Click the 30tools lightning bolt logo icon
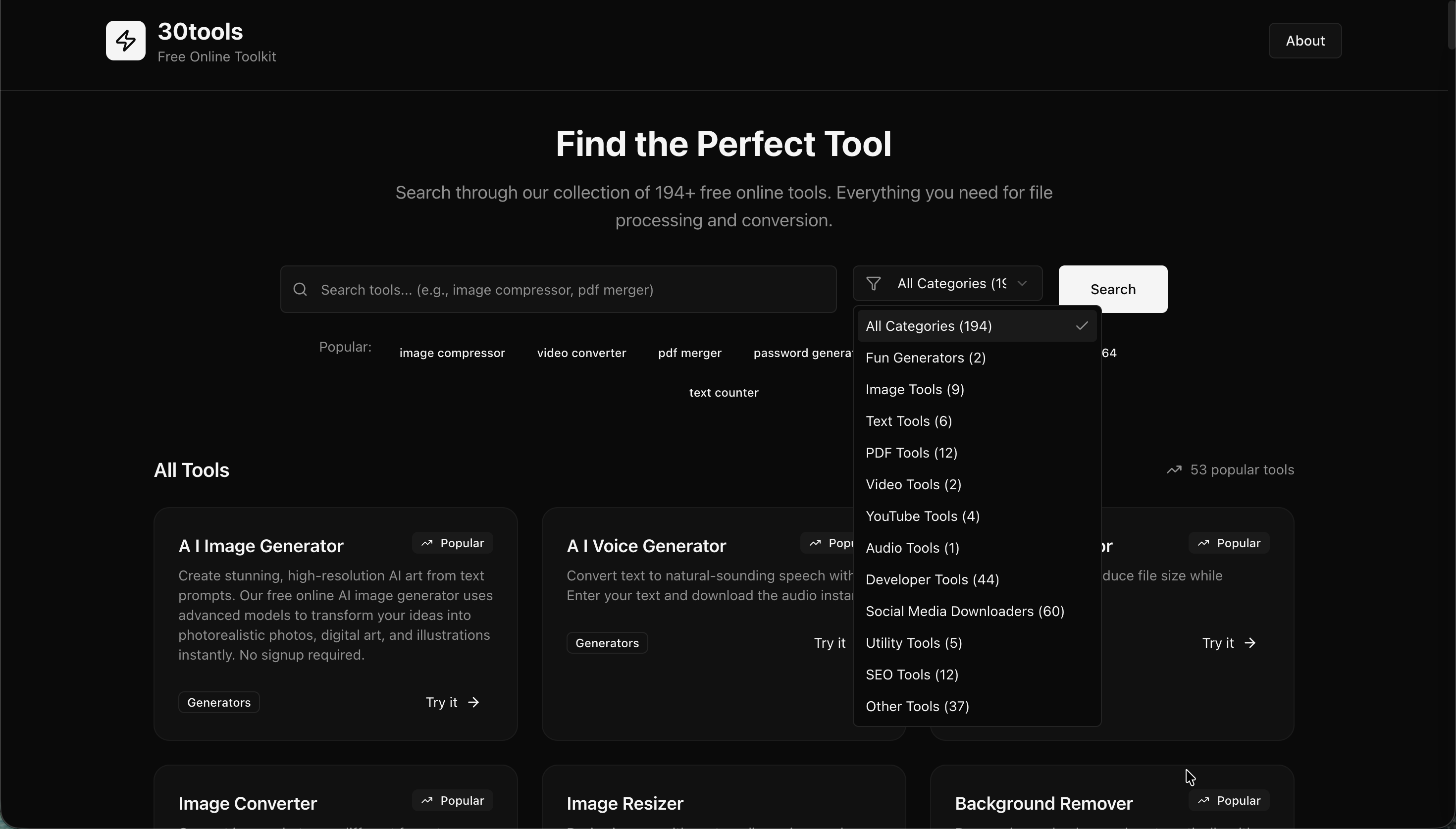 point(125,41)
